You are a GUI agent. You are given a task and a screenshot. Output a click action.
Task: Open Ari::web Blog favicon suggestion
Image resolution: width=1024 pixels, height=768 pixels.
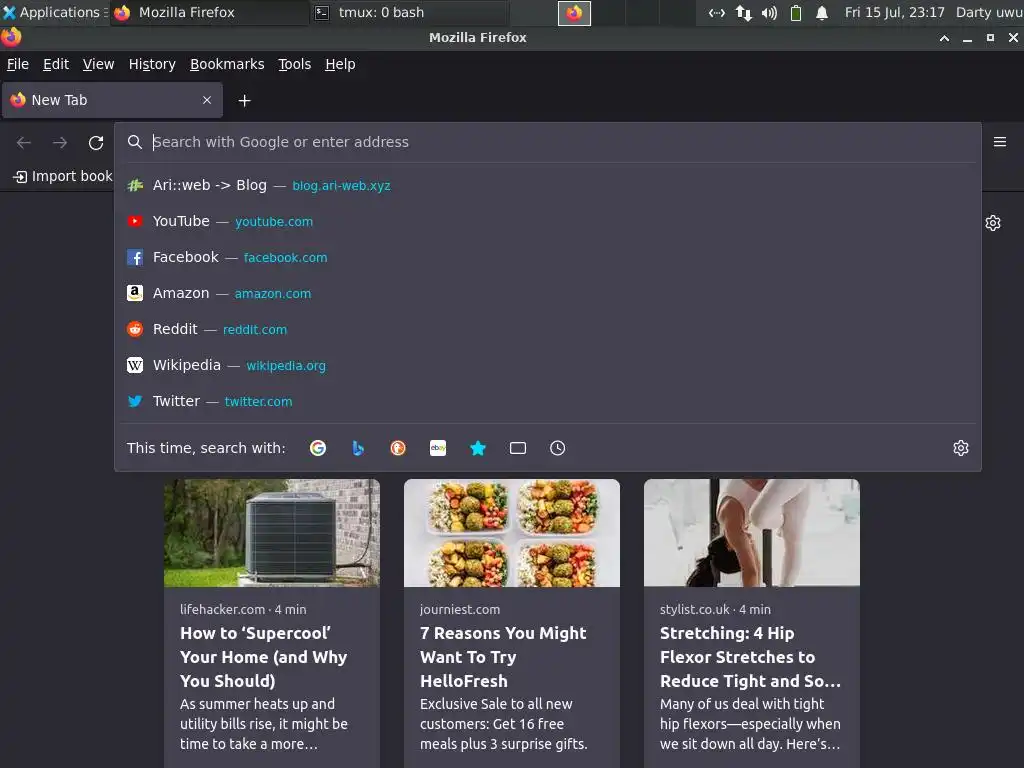click(135, 185)
